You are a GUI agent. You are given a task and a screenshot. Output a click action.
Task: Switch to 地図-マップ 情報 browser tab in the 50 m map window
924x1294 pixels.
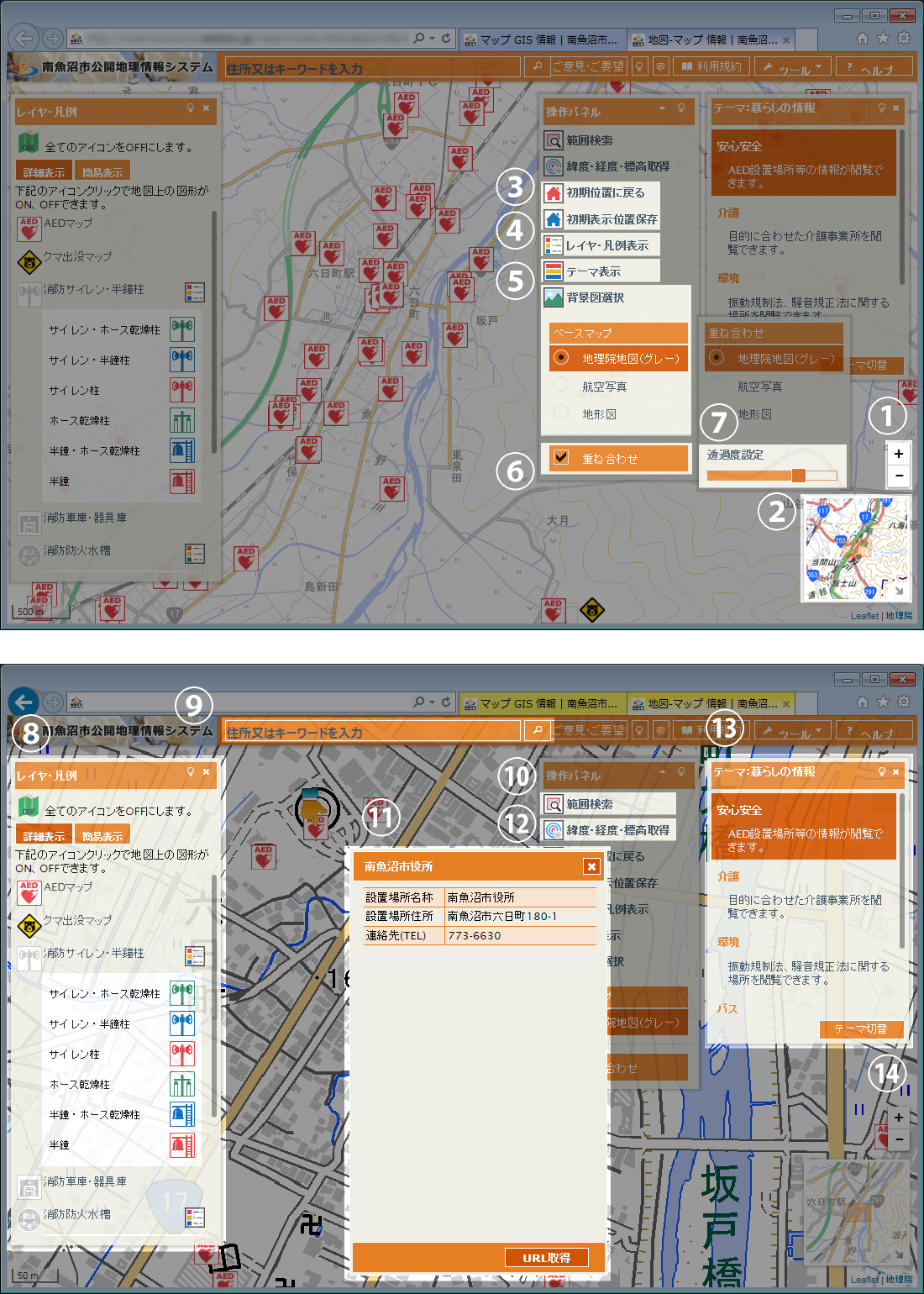tap(711, 703)
